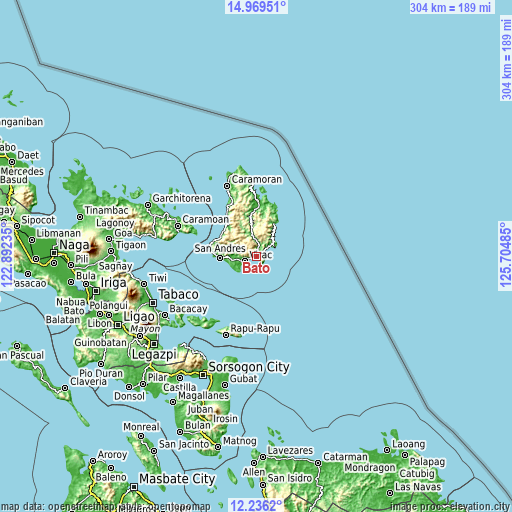Click the vertical "304 km = 189 mi" scale label
The height and width of the screenshot is (512, 512).
pos(506,59)
